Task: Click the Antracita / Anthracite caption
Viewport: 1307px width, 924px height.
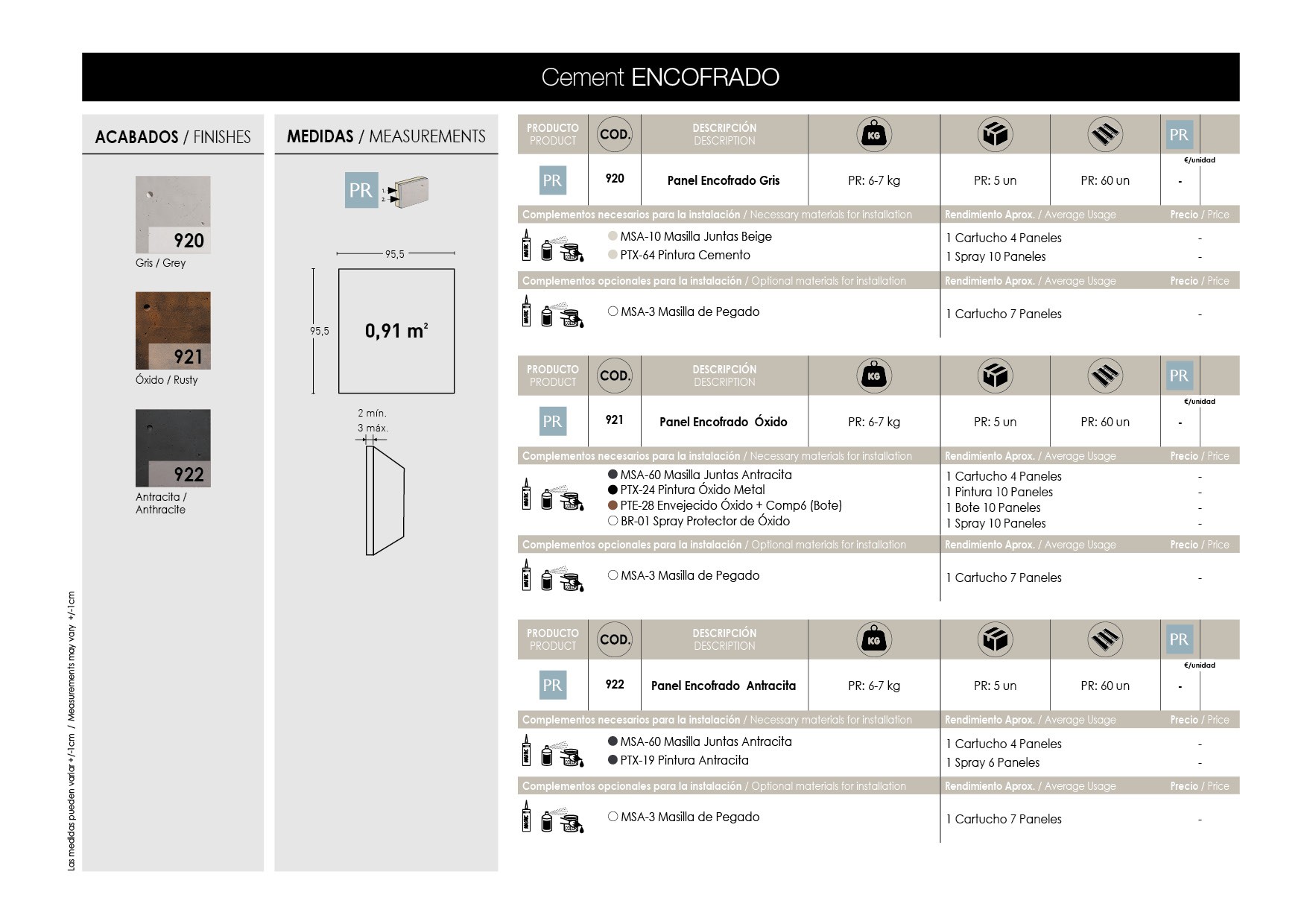Action: coord(161,503)
